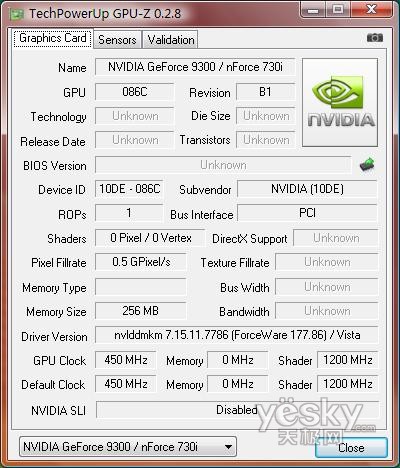
Task: Select the Graphics Card tab
Action: pos(53,38)
